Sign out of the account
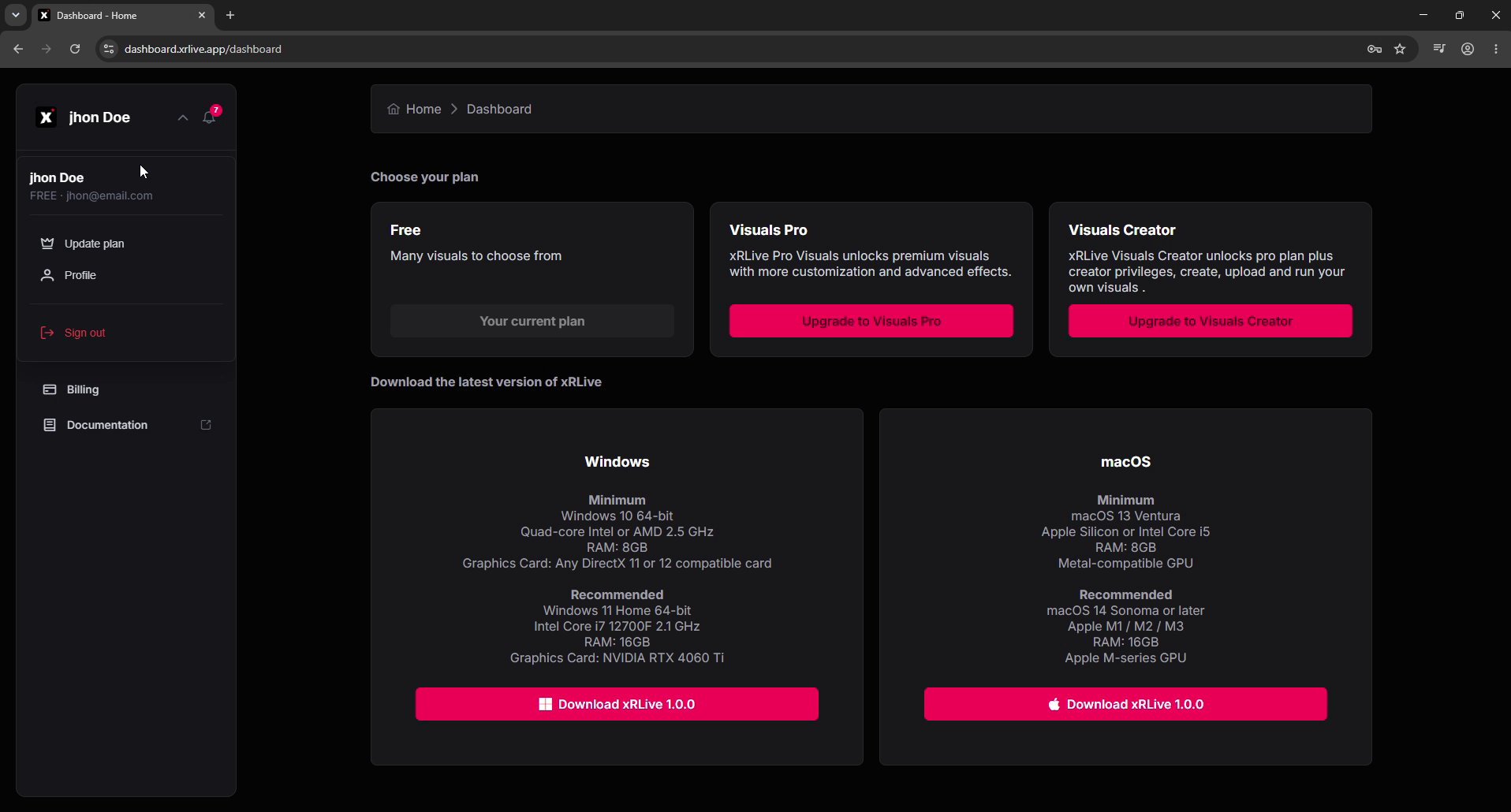 [x=126, y=333]
